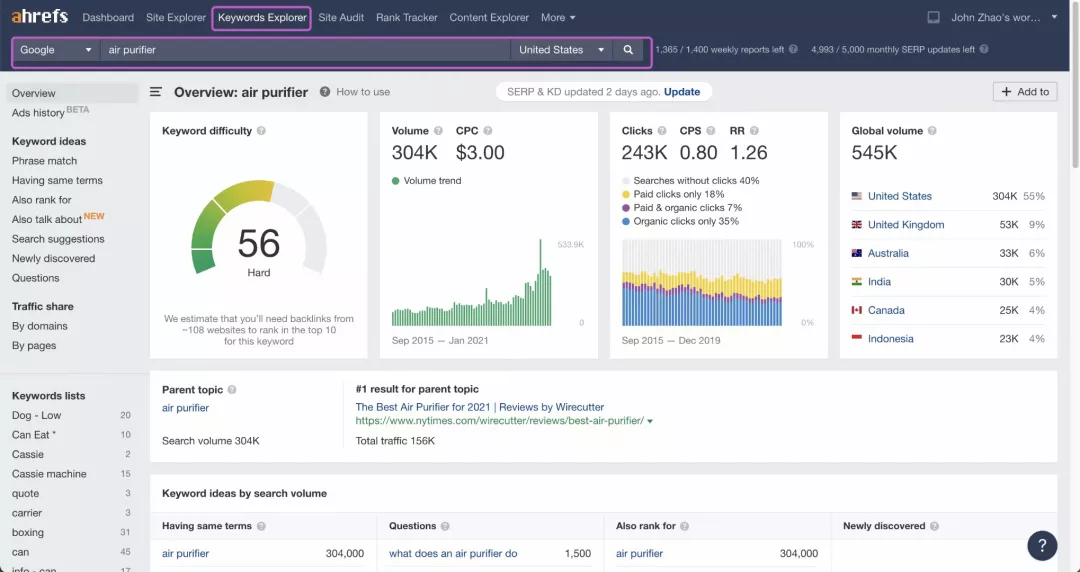This screenshot has width=1080, height=572.
Task: Click the info icon beside Questions column
Action: click(x=445, y=527)
